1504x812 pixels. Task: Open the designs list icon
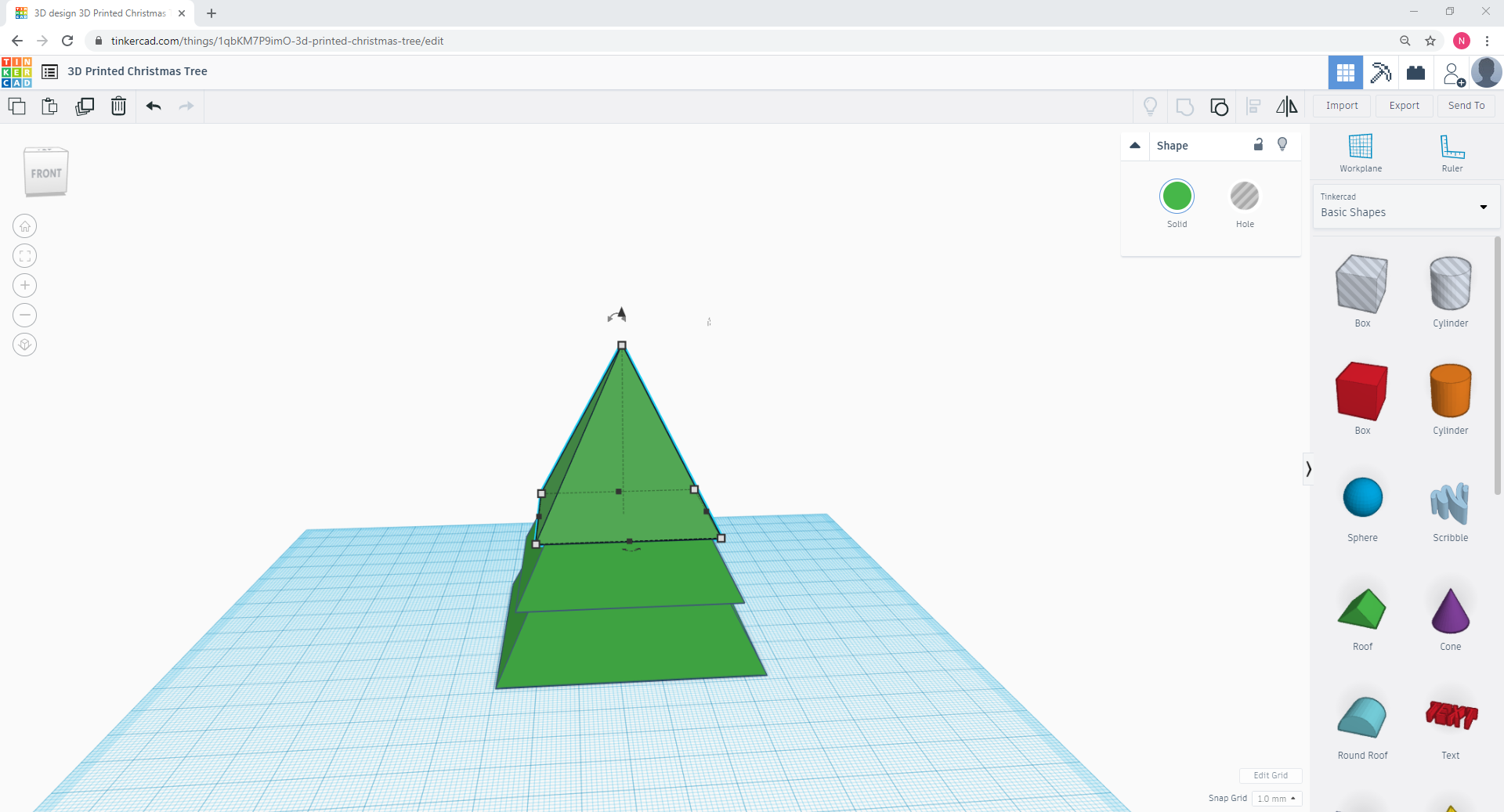point(49,72)
